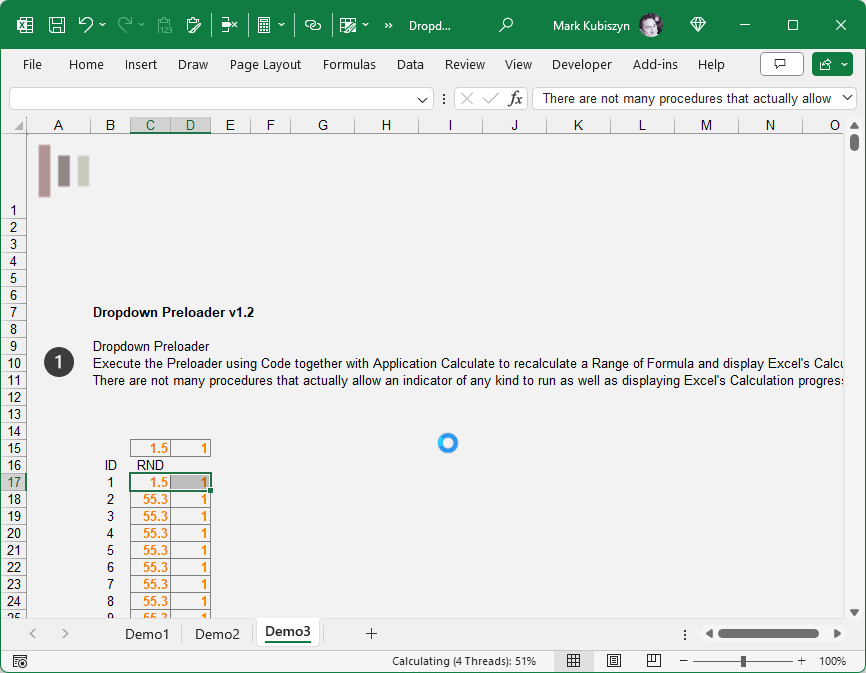Click the zoom slider handle
Screen dimensions: 866x673
point(743,661)
